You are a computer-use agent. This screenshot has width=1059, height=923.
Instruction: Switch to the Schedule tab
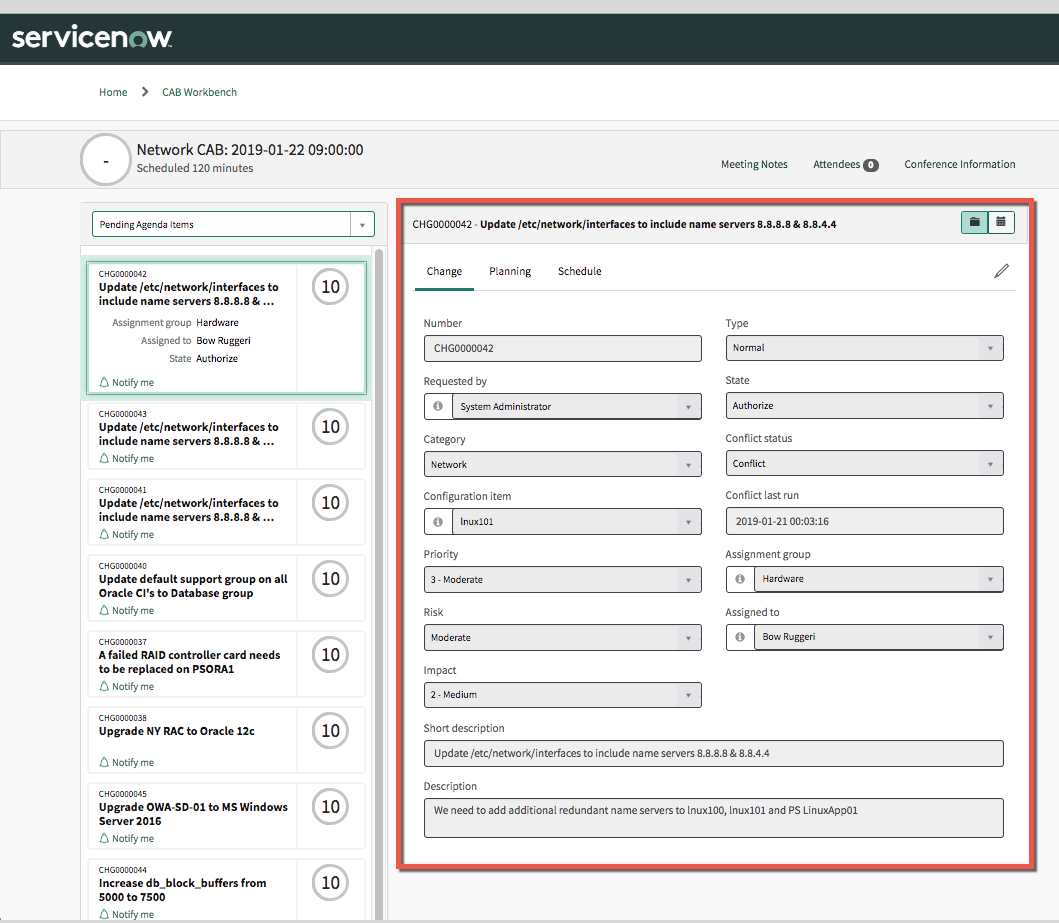point(579,271)
